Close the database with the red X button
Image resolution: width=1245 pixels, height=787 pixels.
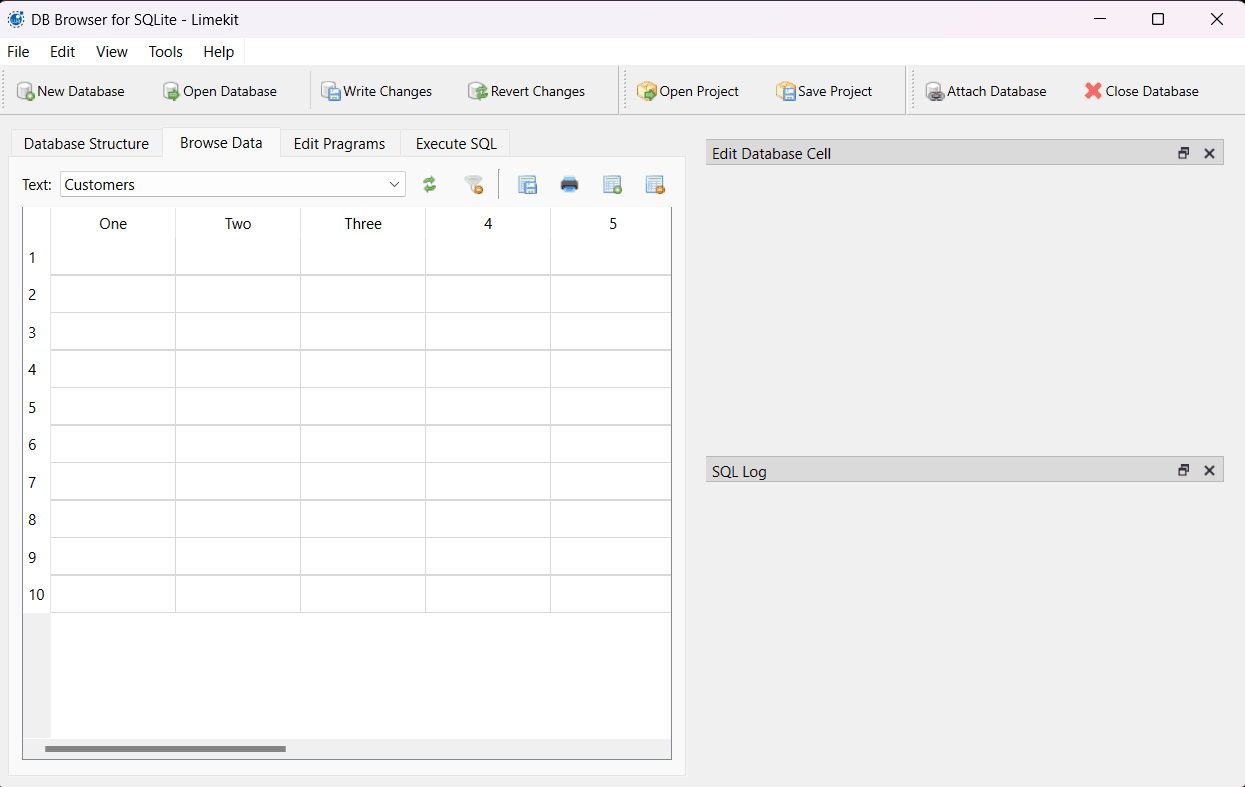click(1142, 91)
